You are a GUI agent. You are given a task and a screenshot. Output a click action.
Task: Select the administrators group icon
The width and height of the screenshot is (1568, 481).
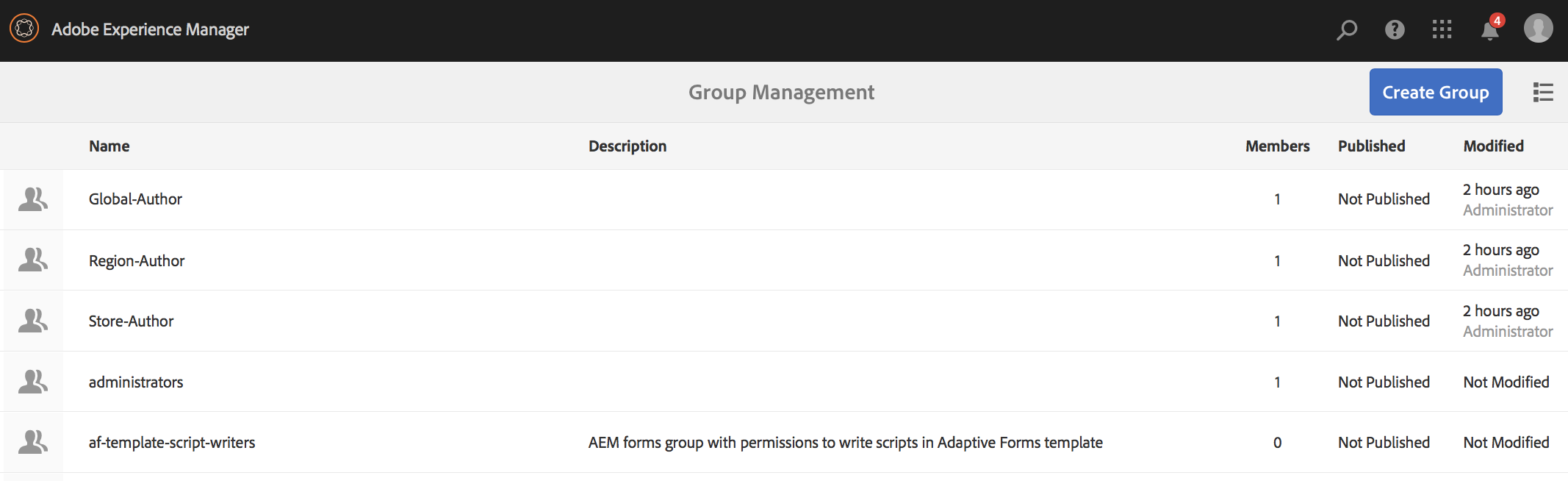point(33,382)
